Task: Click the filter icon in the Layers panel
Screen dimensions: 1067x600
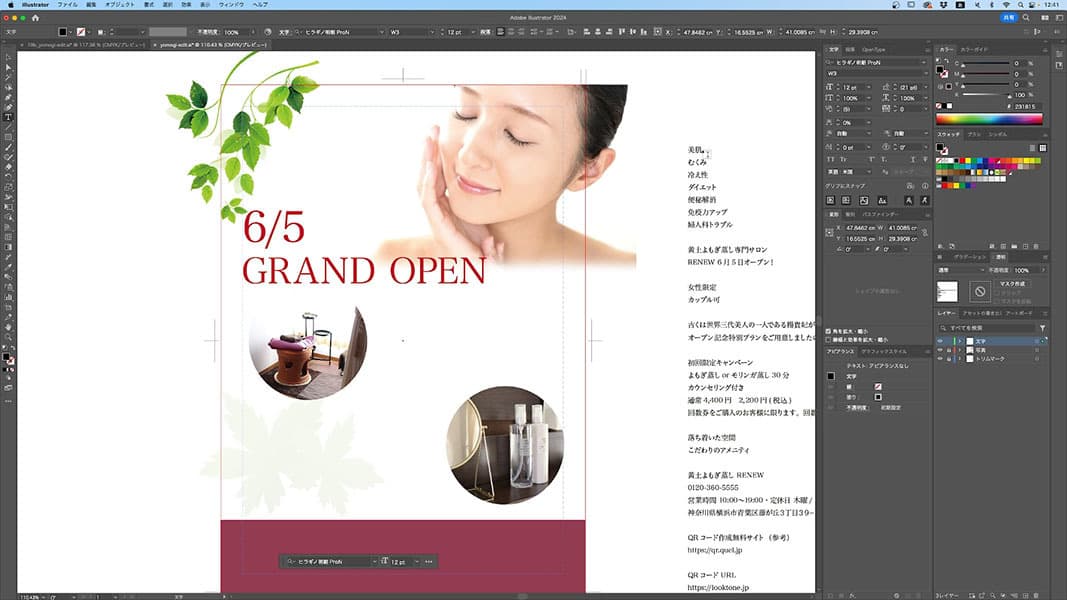Action: pos(1043,328)
